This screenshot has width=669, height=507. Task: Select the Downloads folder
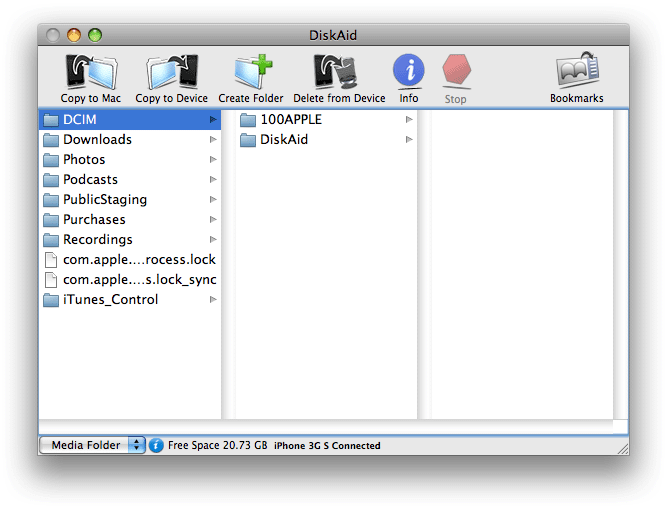tap(97, 140)
